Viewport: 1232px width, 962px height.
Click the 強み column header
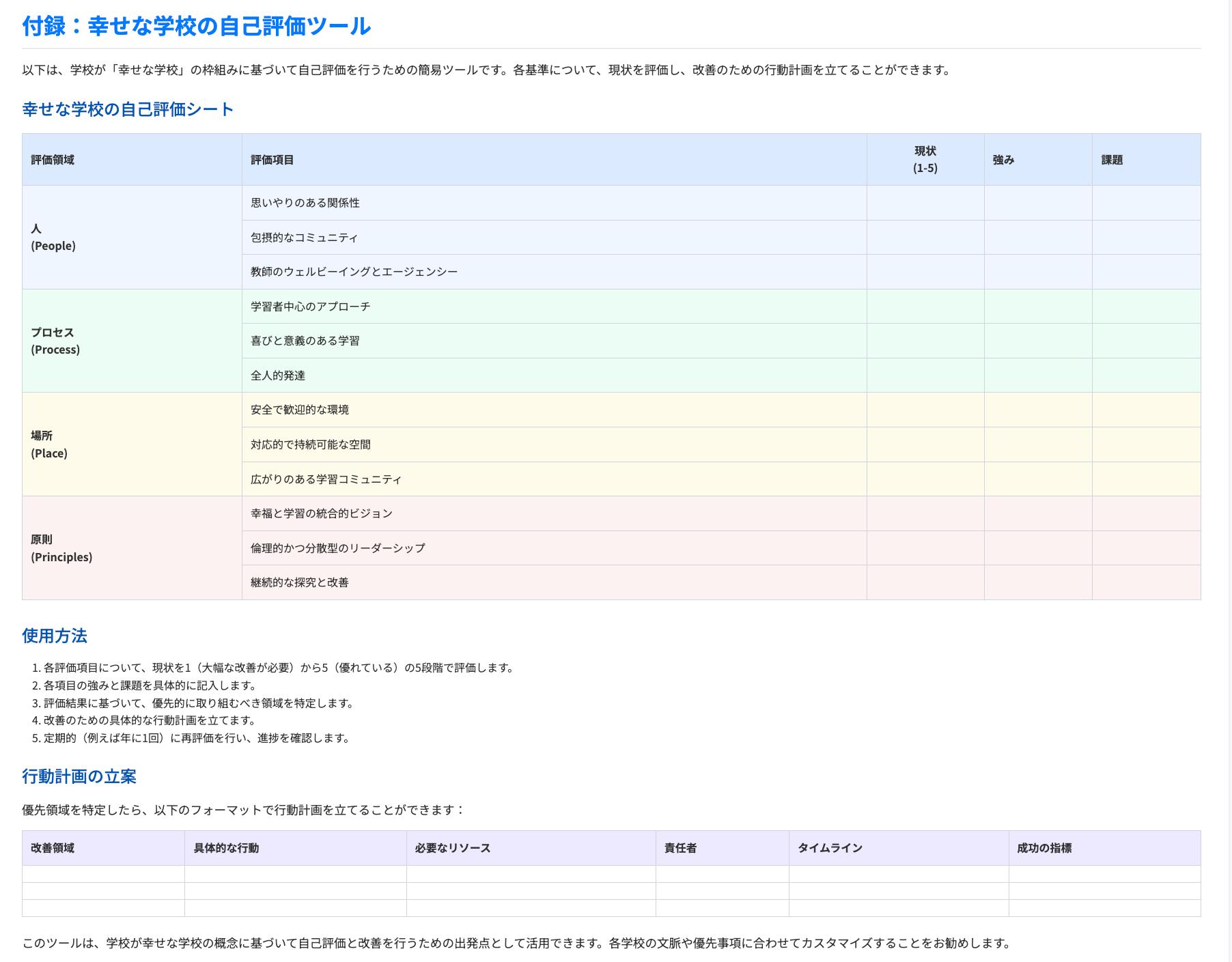point(1038,160)
